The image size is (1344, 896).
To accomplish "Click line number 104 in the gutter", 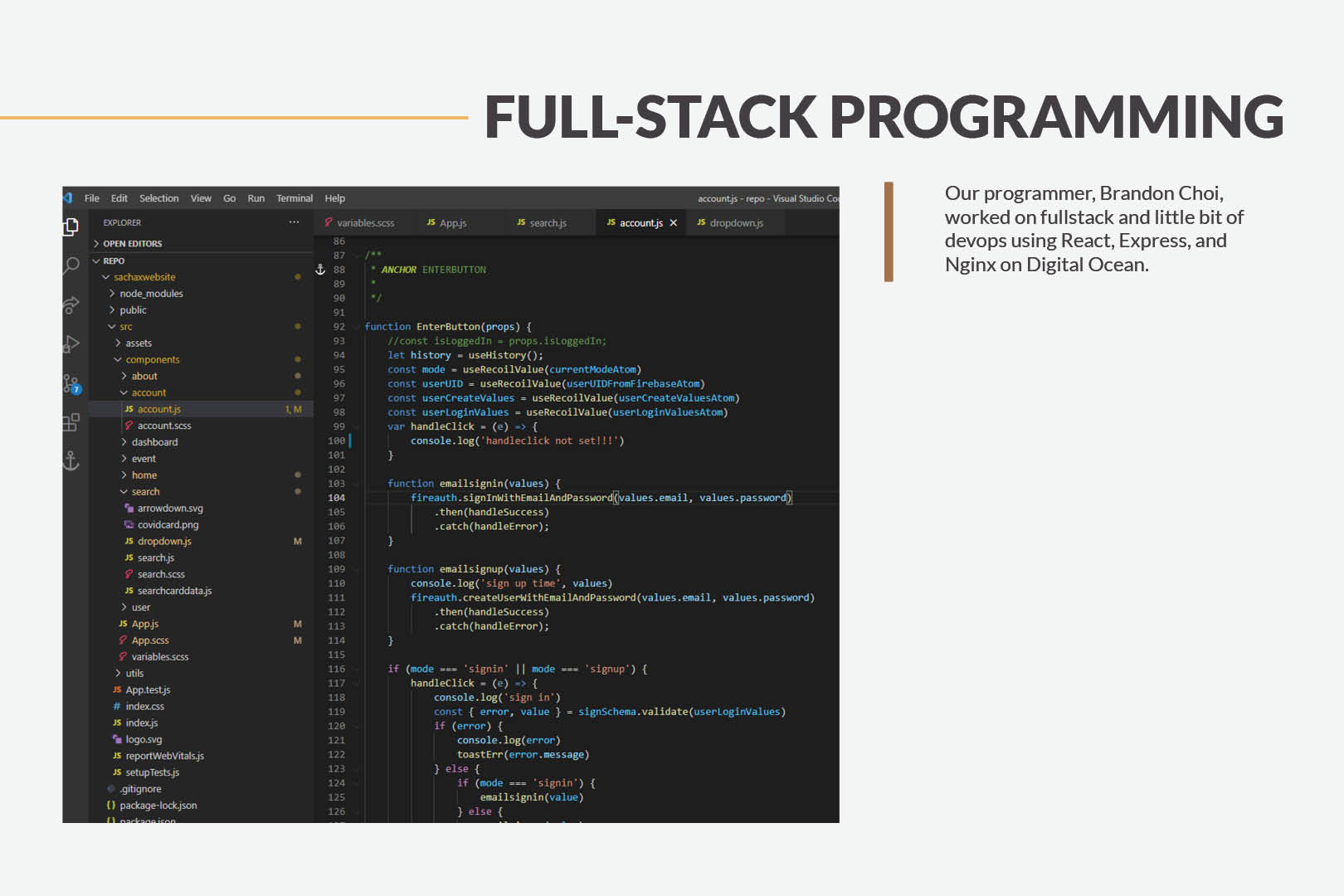I will tap(336, 498).
